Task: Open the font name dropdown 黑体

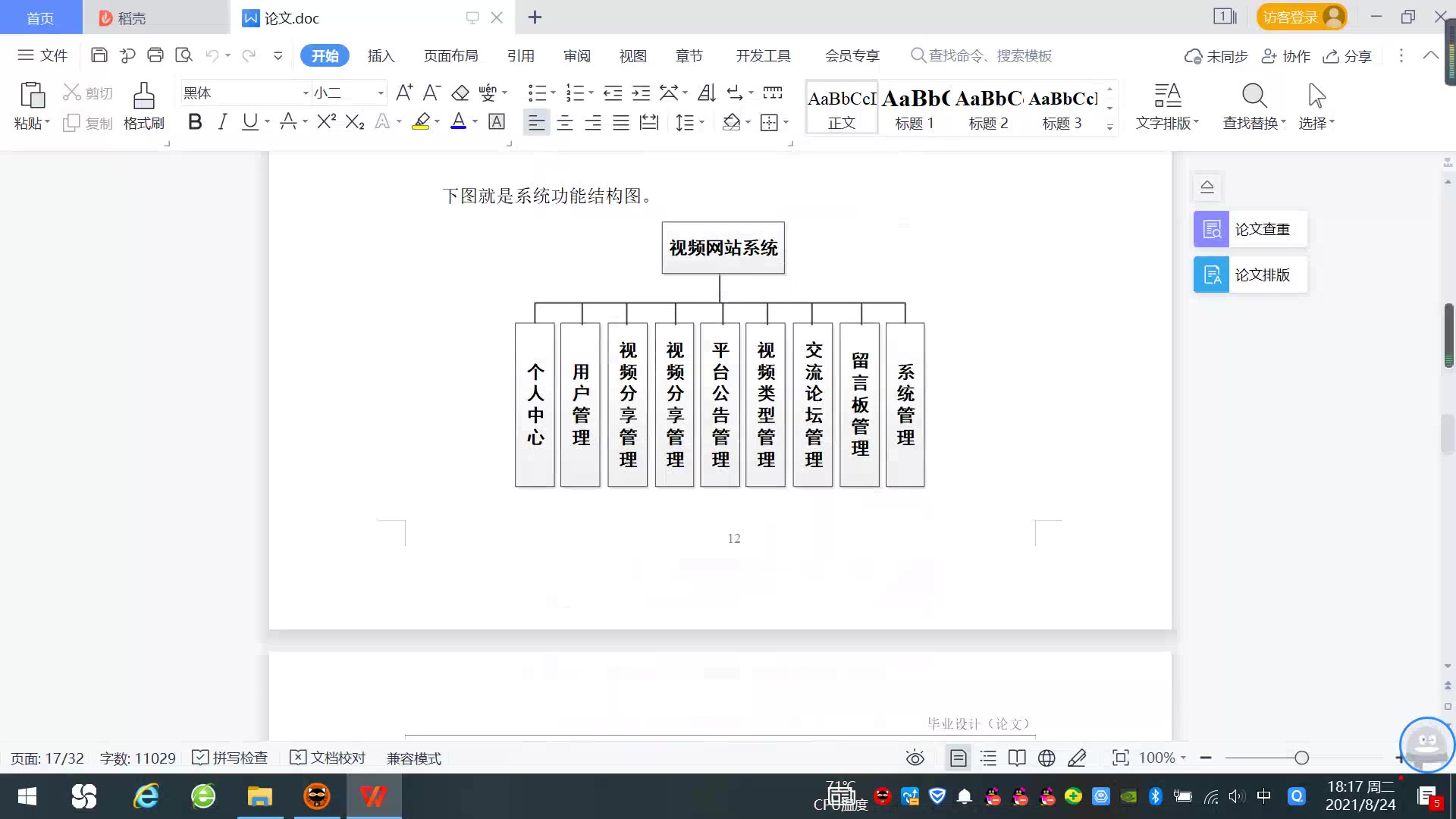Action: pos(306,93)
